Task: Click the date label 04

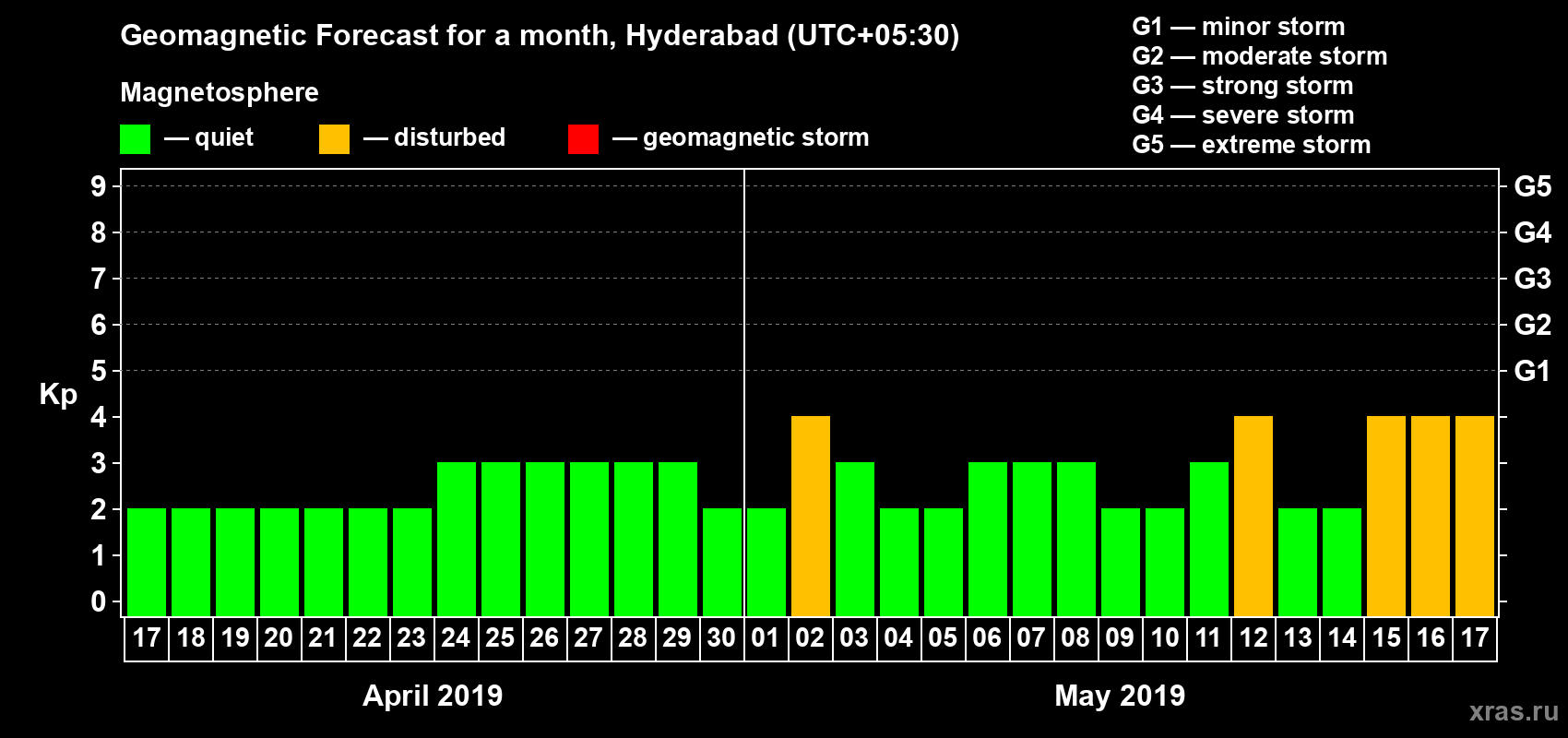Action: (898, 638)
